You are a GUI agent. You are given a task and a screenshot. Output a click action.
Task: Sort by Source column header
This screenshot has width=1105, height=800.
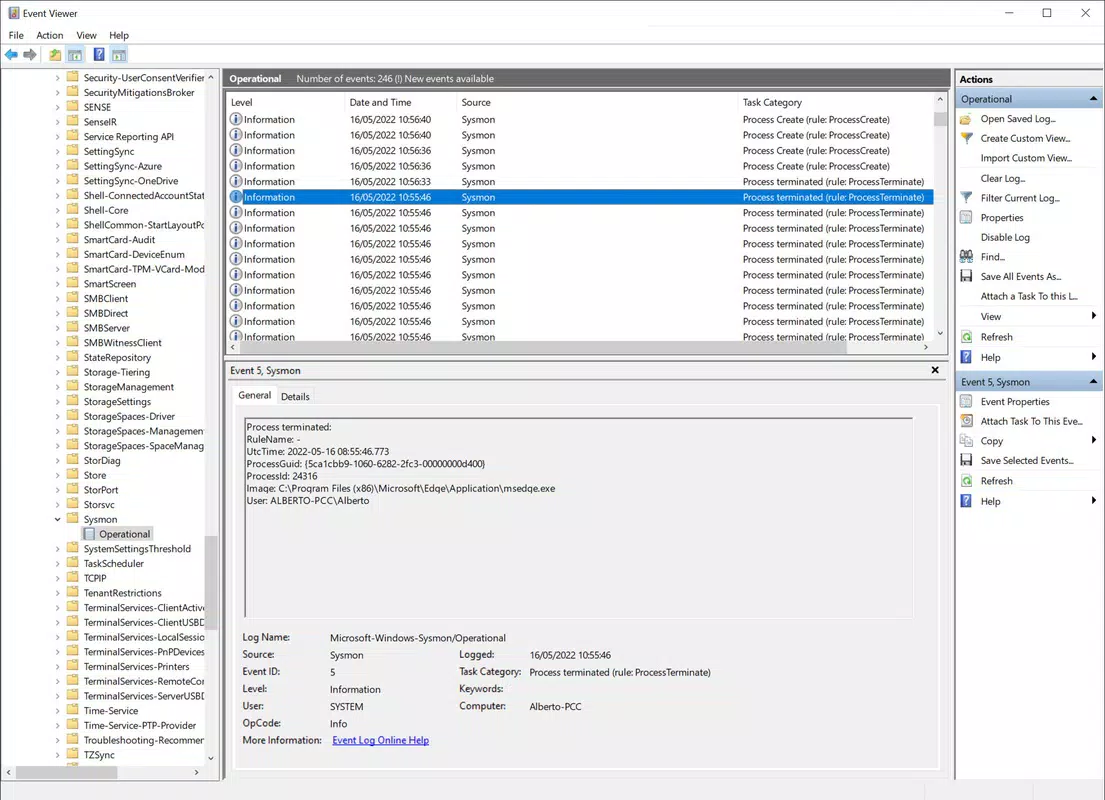(x=597, y=102)
